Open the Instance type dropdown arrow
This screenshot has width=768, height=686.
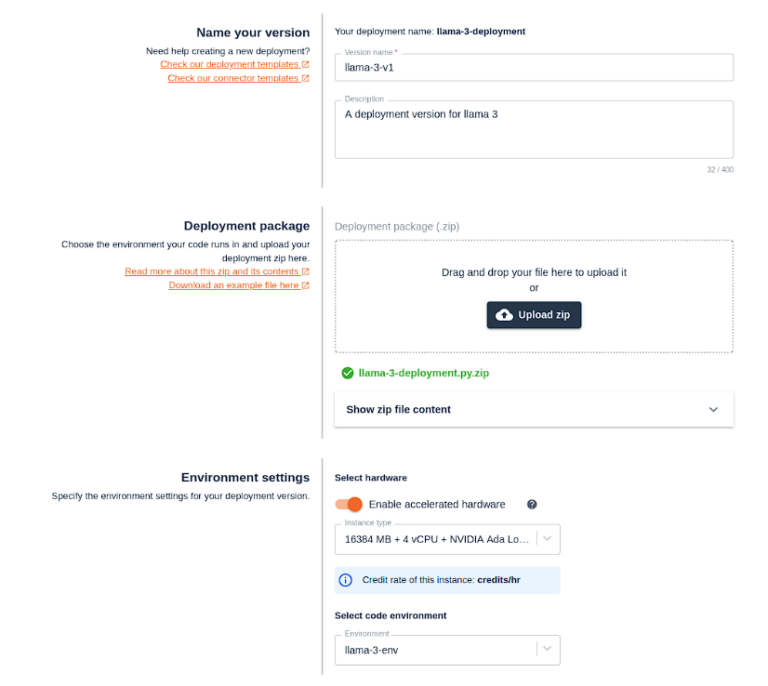coord(548,539)
